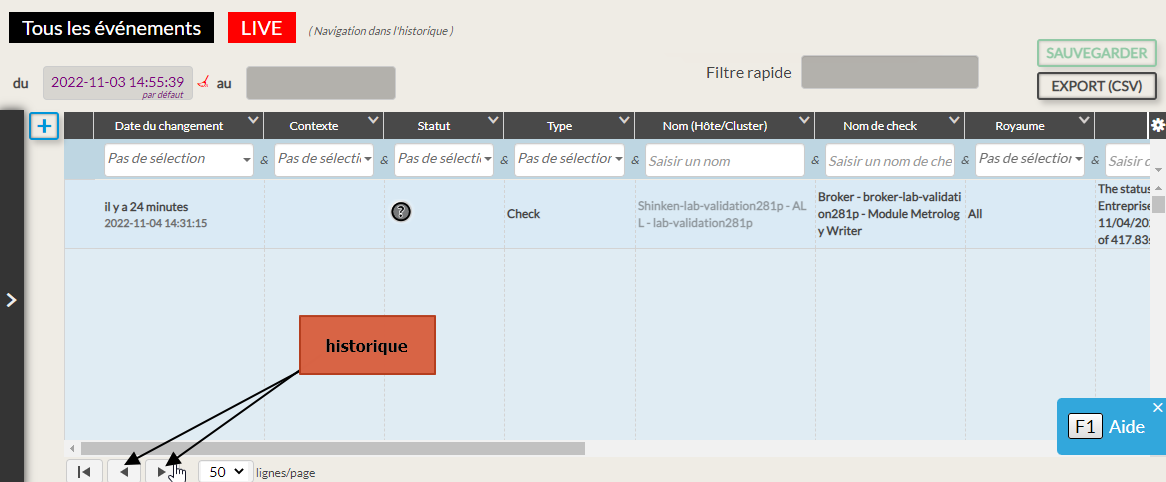Click the SAUVEGARDER button
1166x482 pixels.
point(1096,53)
